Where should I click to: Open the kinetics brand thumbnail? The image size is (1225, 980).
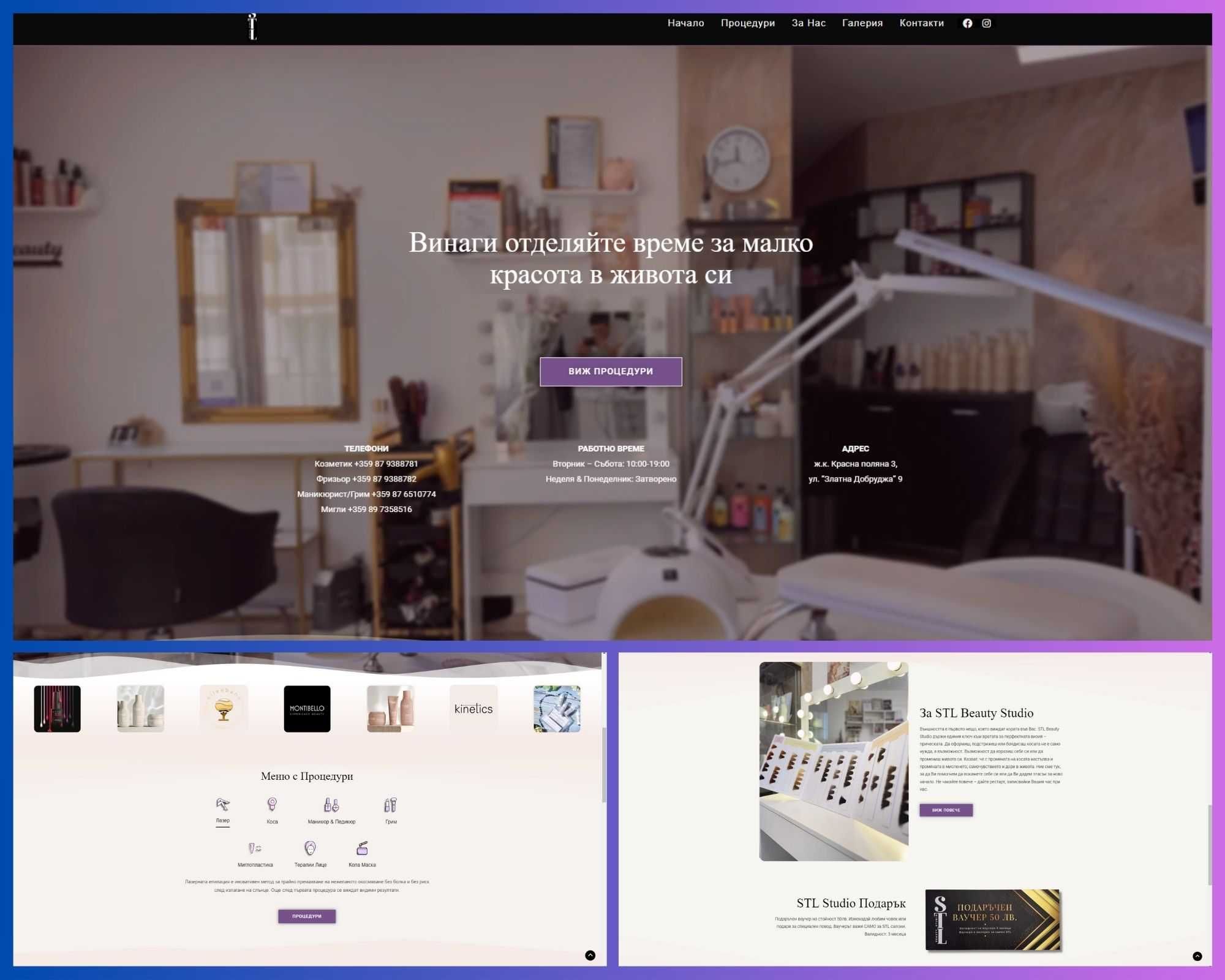(473, 709)
